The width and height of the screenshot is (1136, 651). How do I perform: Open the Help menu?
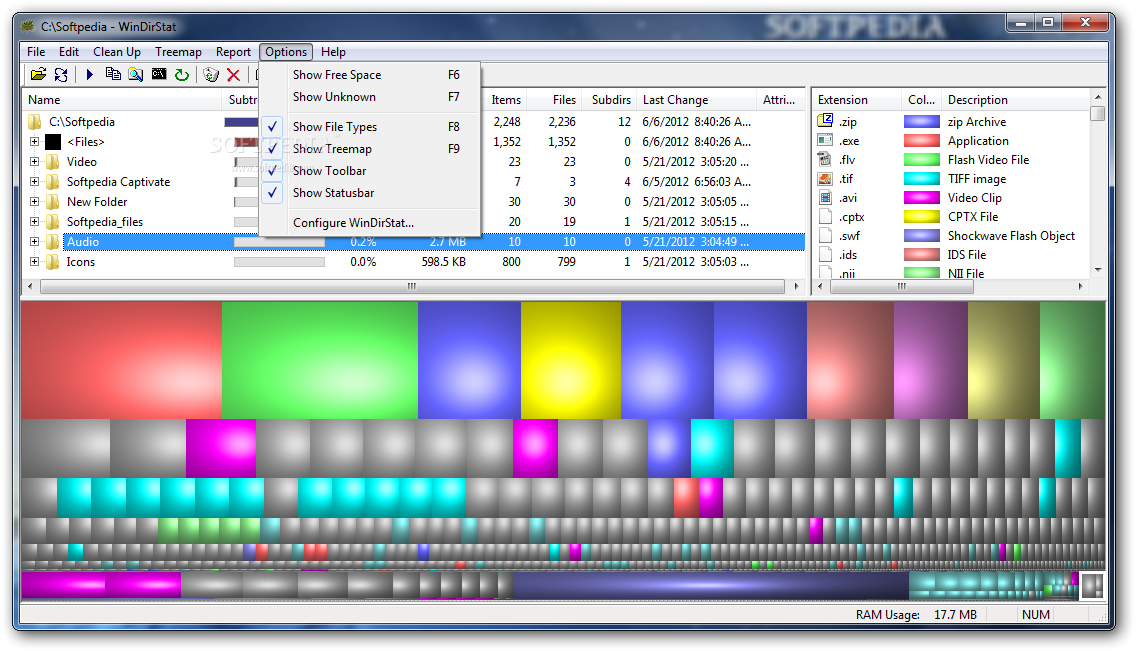pyautogui.click(x=333, y=51)
